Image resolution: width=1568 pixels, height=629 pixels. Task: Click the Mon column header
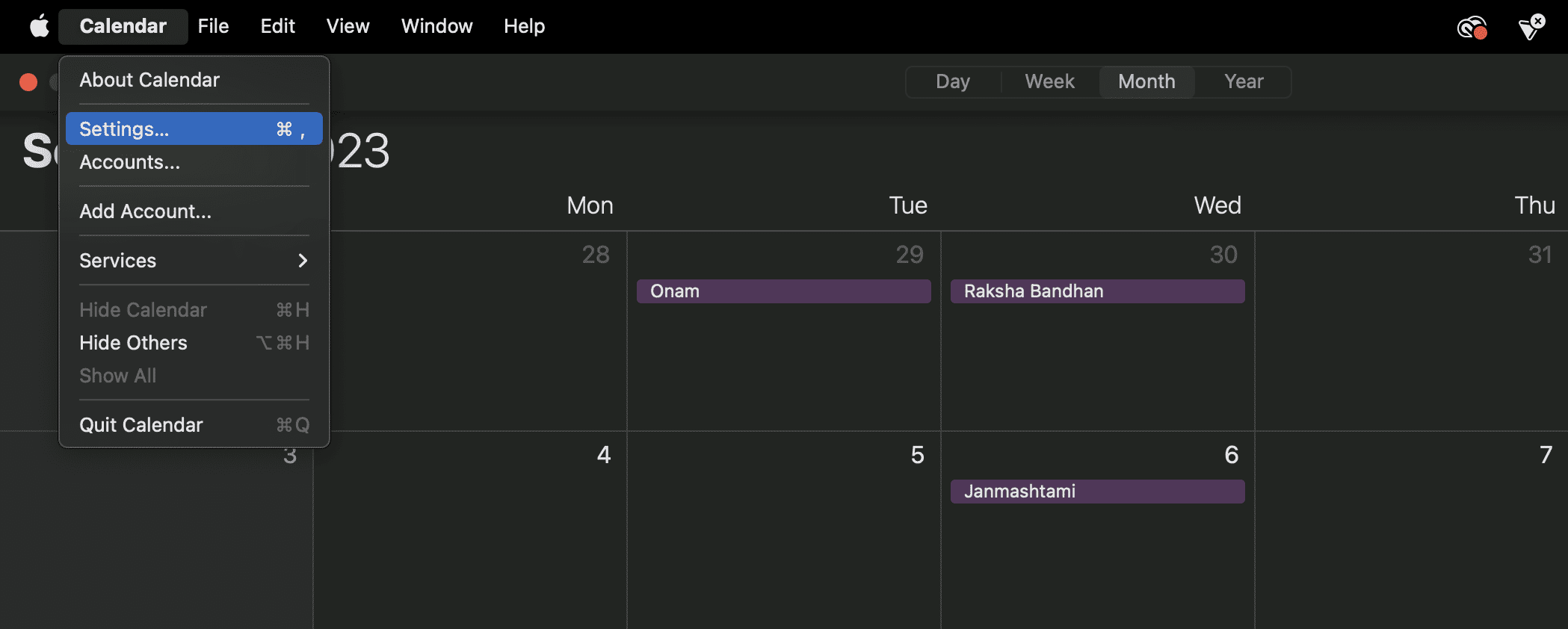point(590,205)
